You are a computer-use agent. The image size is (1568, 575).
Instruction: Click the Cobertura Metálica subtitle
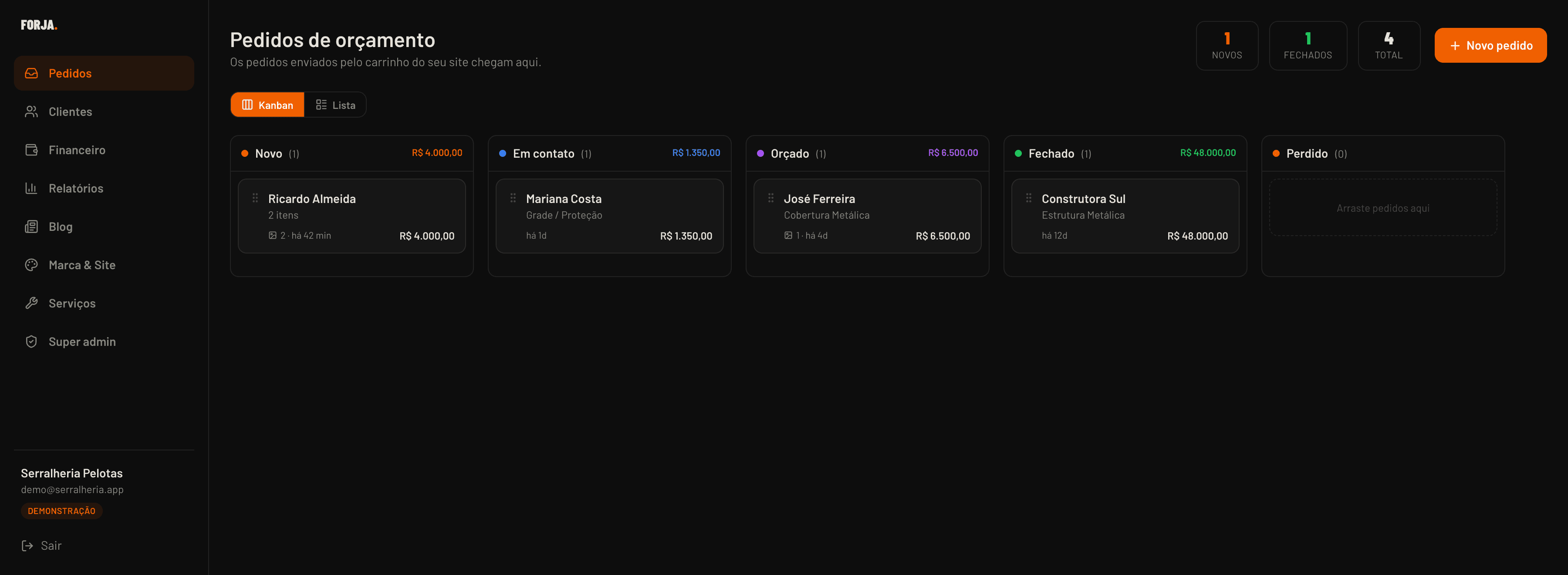[827, 215]
